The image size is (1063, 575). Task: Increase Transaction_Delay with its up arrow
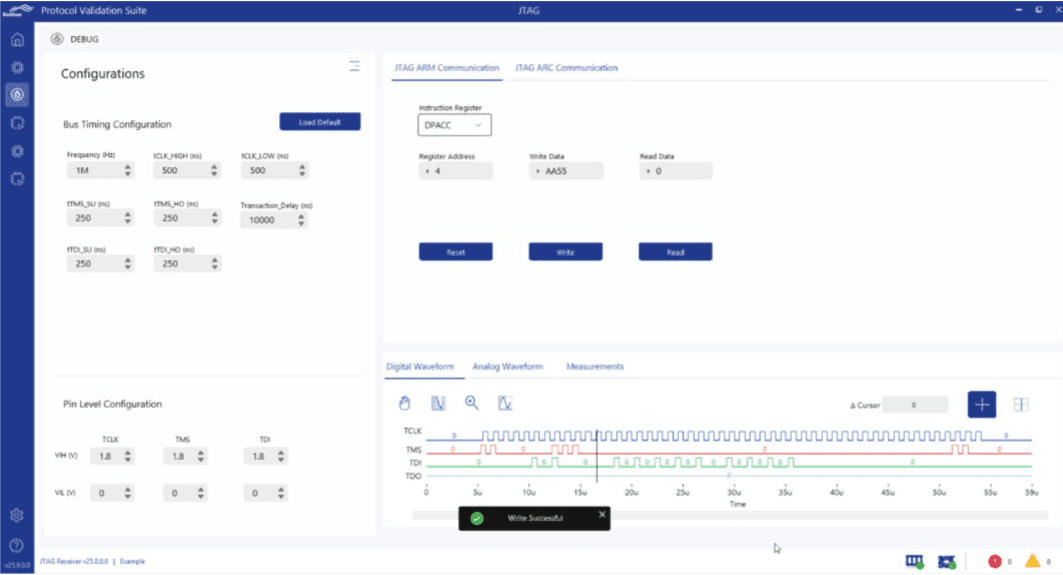[x=301, y=216]
